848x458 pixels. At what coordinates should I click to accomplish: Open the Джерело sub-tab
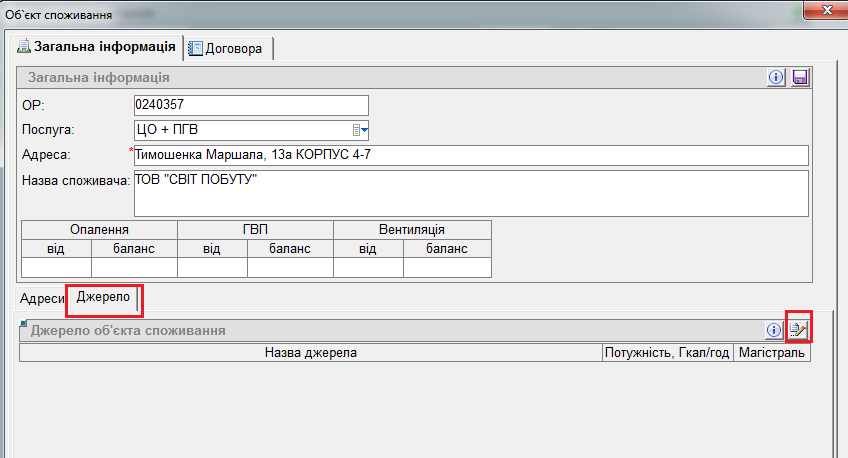pyautogui.click(x=103, y=298)
